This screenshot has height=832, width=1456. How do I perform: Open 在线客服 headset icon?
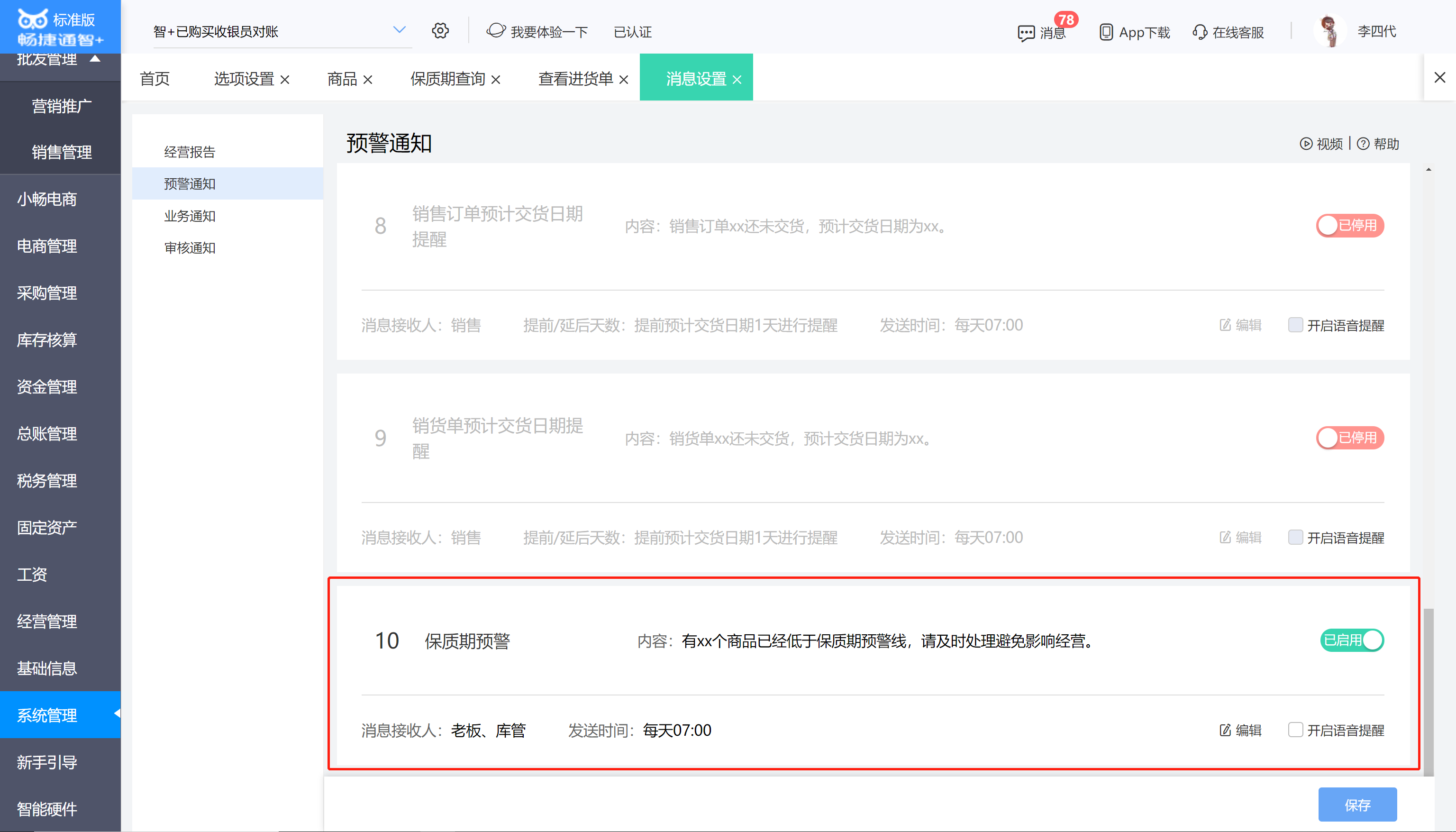click(1200, 32)
